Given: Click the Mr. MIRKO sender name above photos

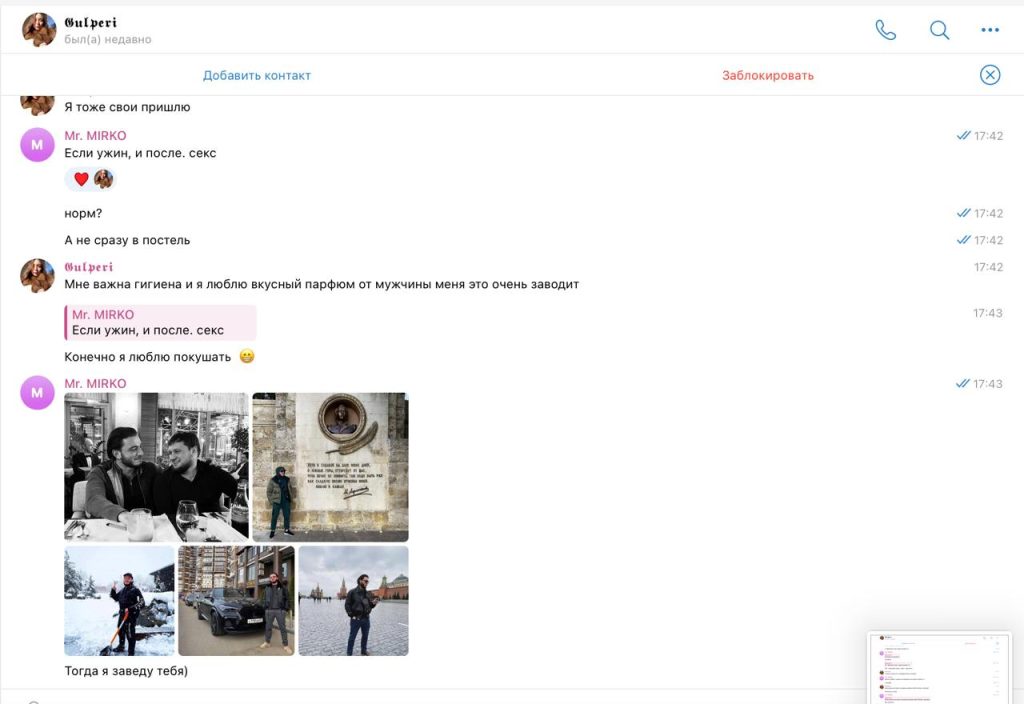Looking at the screenshot, I should point(95,384).
